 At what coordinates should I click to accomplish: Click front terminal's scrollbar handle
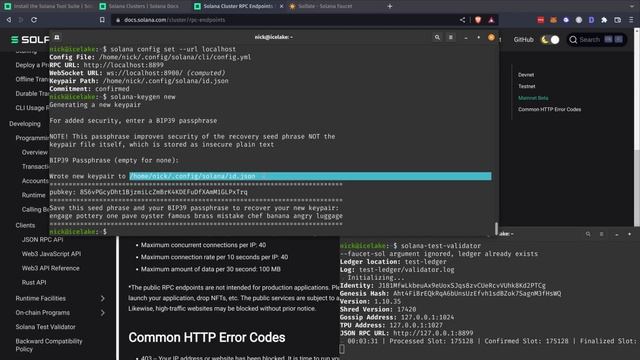click(496, 229)
